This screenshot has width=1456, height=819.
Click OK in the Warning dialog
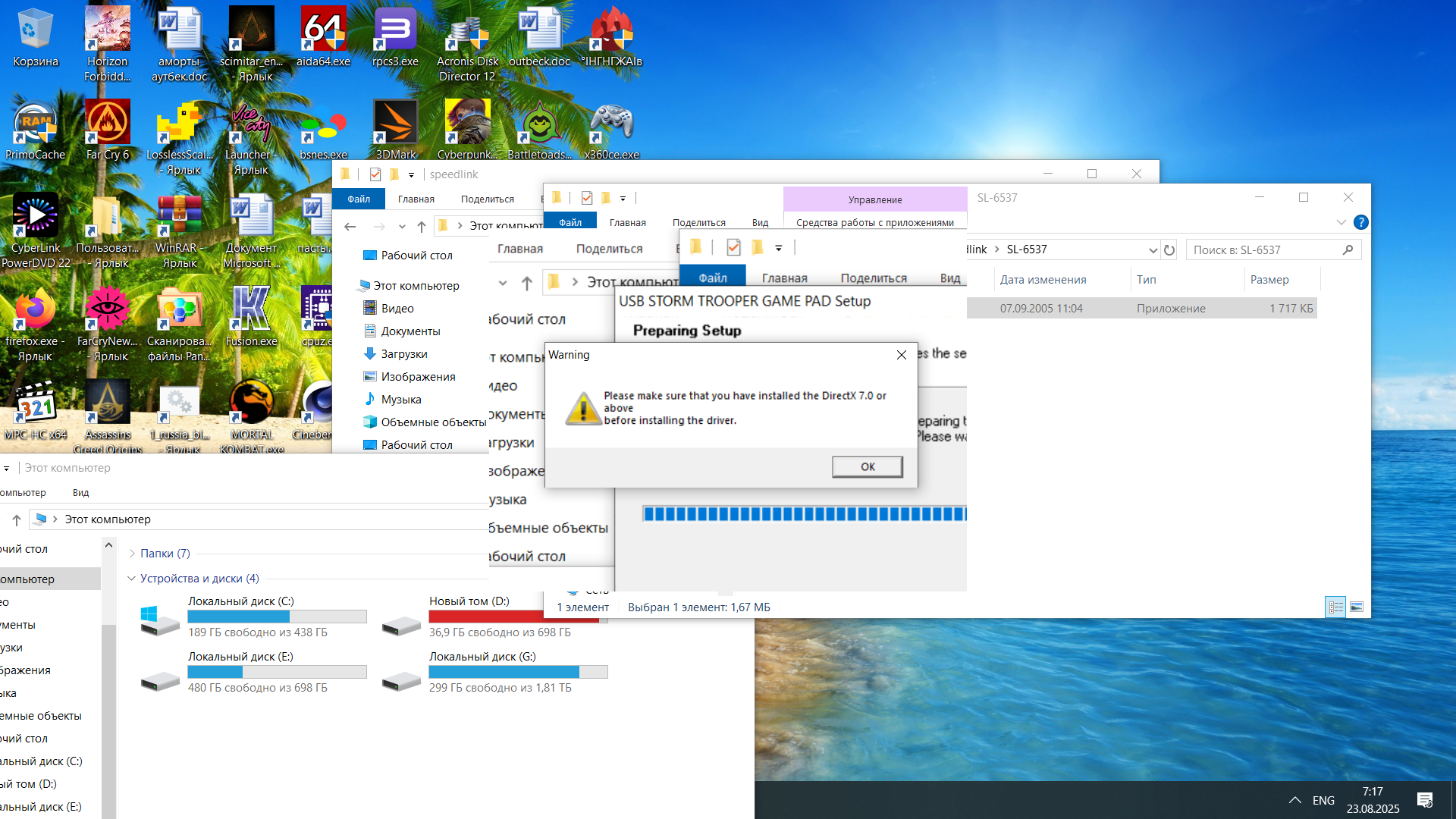point(867,466)
